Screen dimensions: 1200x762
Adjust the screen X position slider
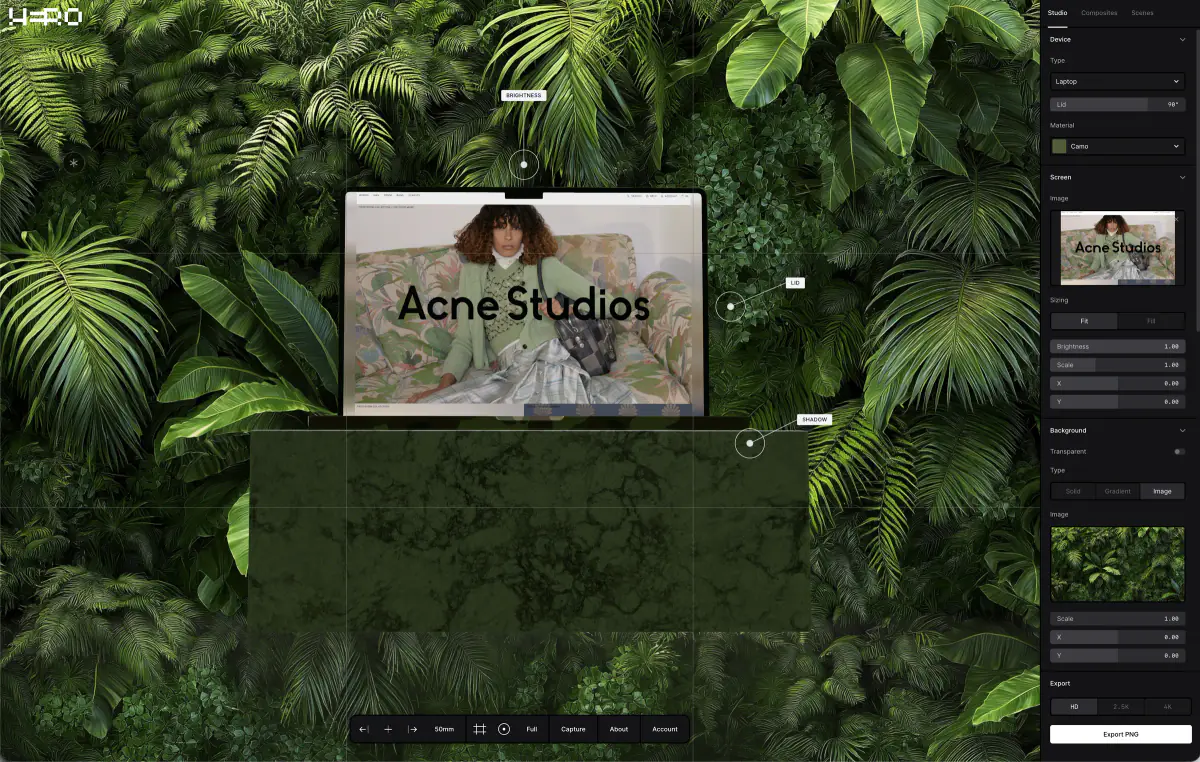(x=1117, y=383)
